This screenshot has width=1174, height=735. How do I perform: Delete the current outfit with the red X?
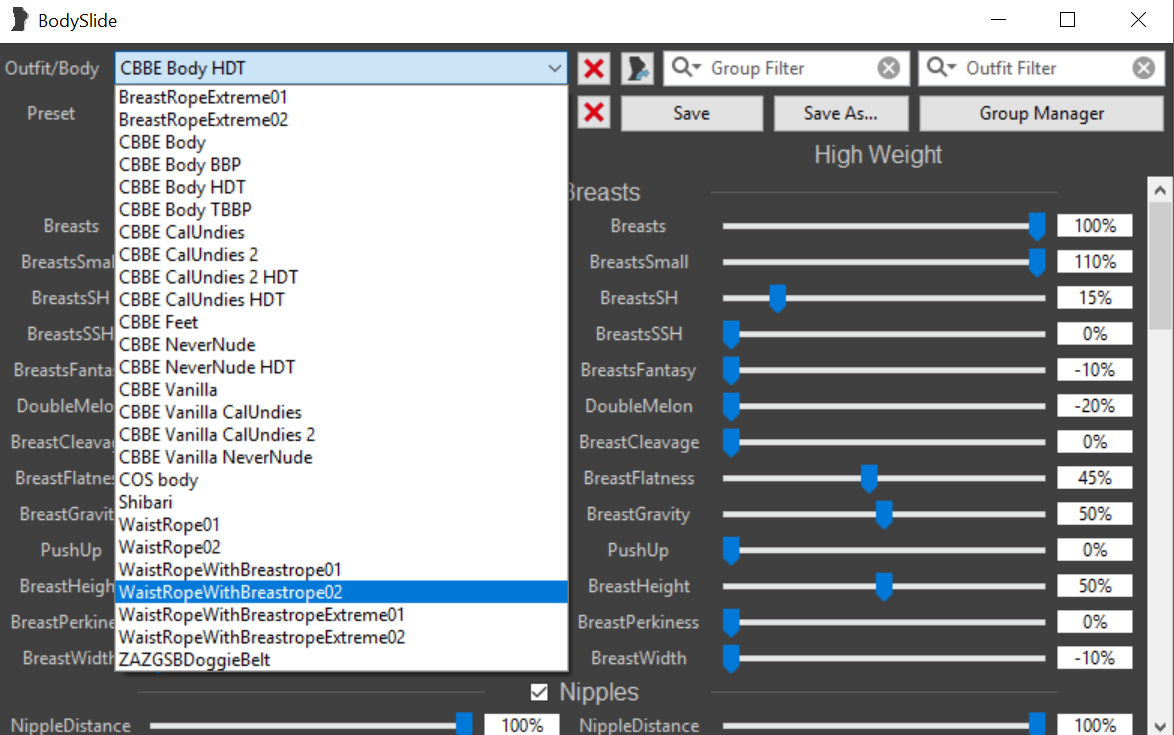[x=594, y=68]
